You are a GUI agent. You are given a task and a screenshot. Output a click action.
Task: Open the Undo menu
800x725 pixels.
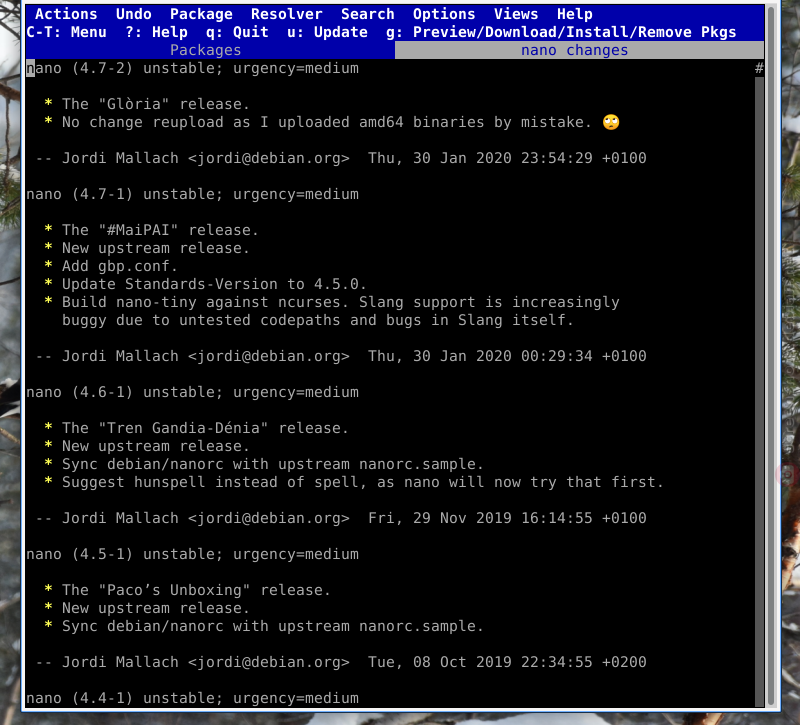pos(134,14)
